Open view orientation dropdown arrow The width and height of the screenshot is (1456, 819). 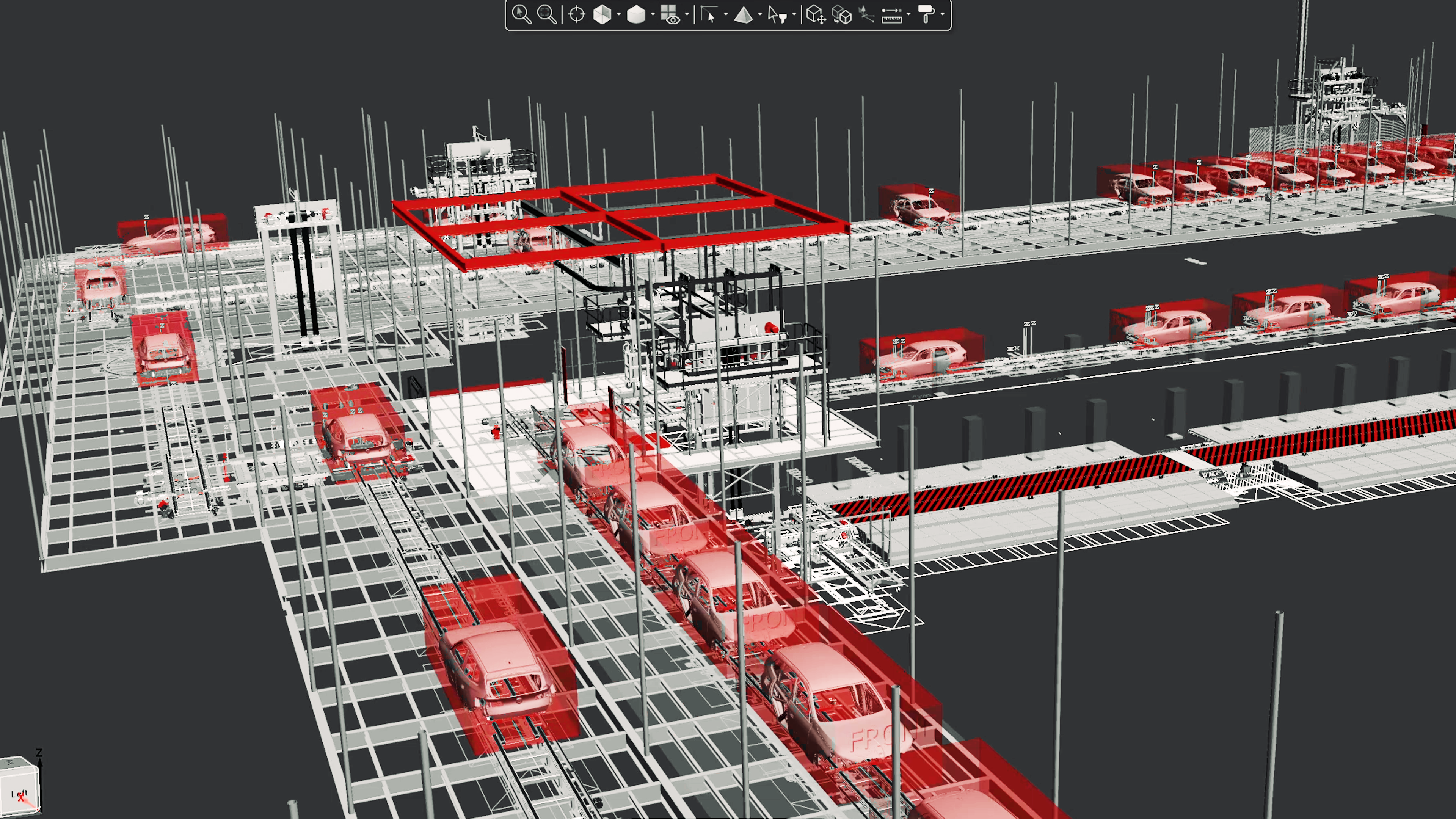tap(619, 15)
